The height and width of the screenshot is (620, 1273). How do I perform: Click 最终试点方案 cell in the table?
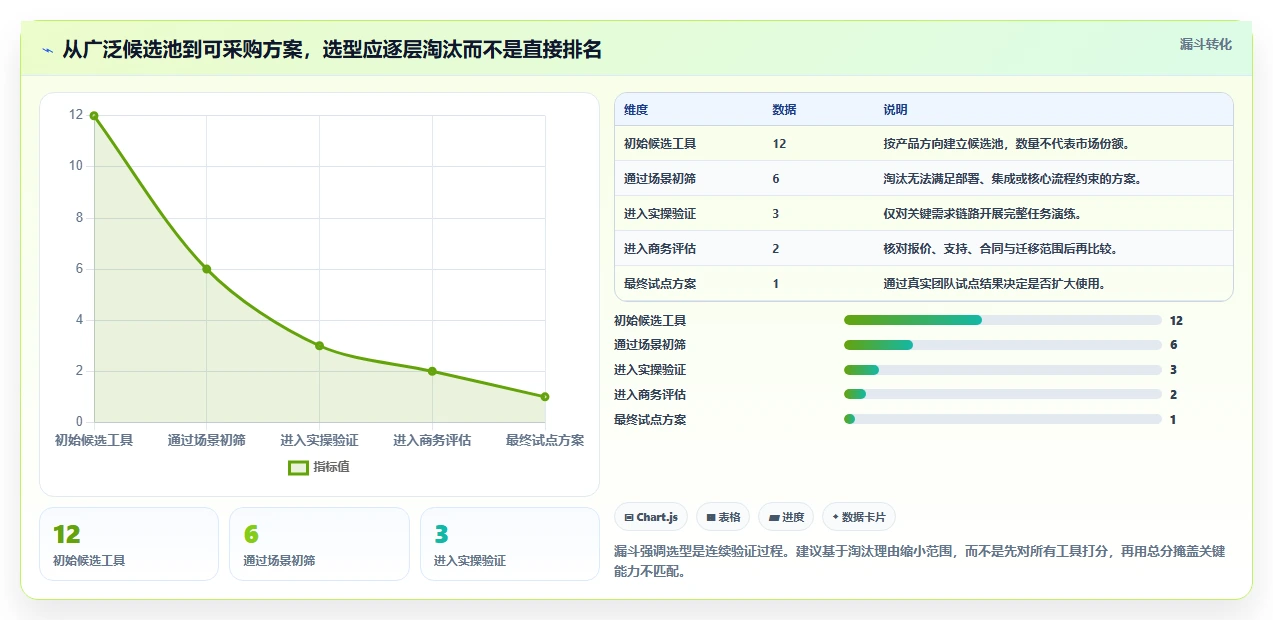coord(660,284)
